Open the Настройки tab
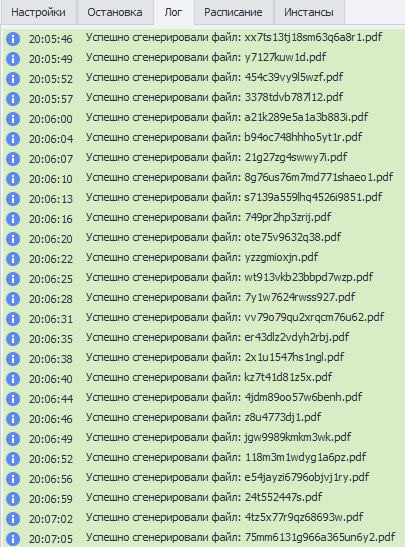Image resolution: width=405 pixels, height=547 pixels. pos(38,12)
